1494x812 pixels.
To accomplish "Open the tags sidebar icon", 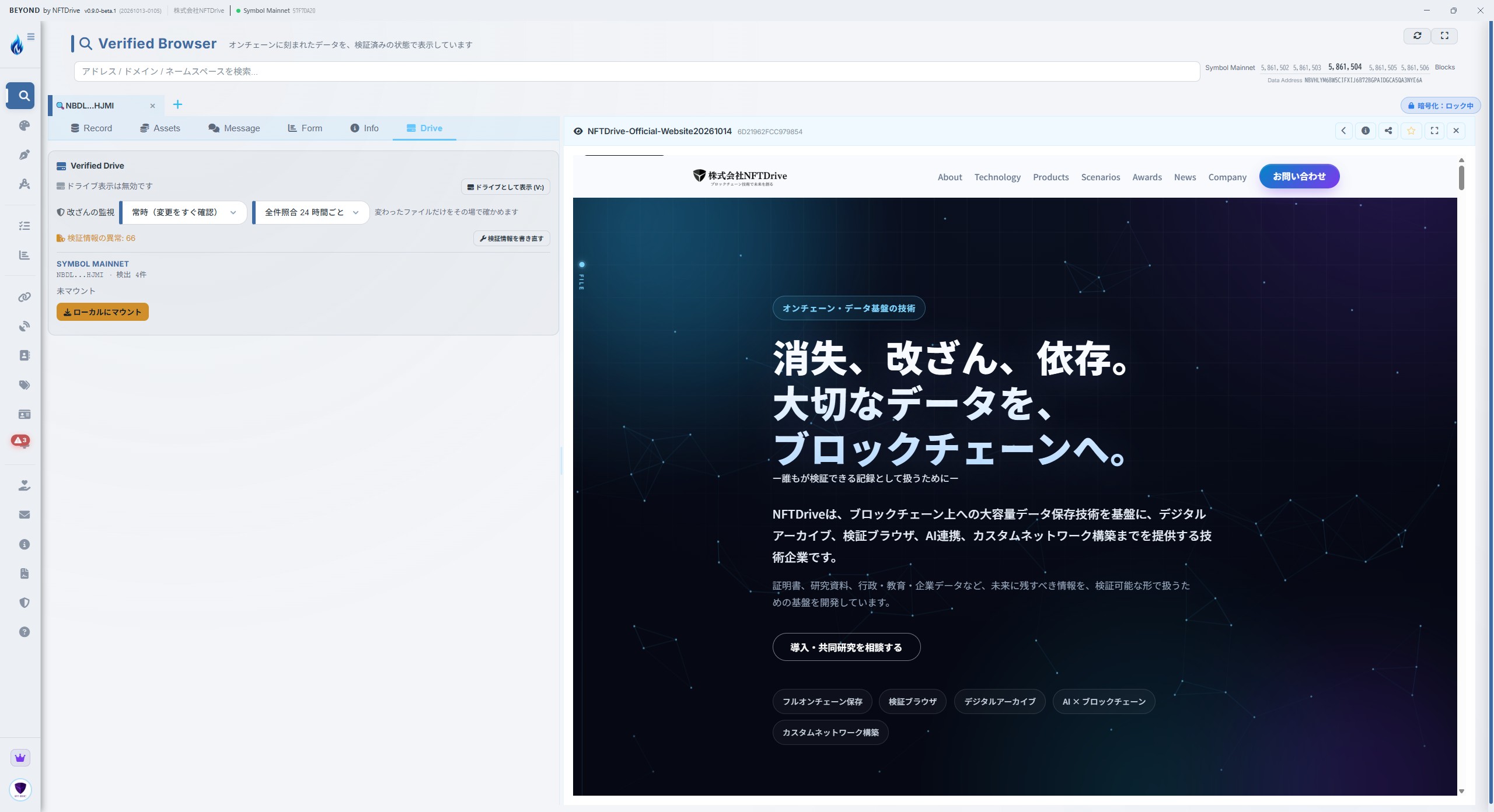I will coord(24,385).
